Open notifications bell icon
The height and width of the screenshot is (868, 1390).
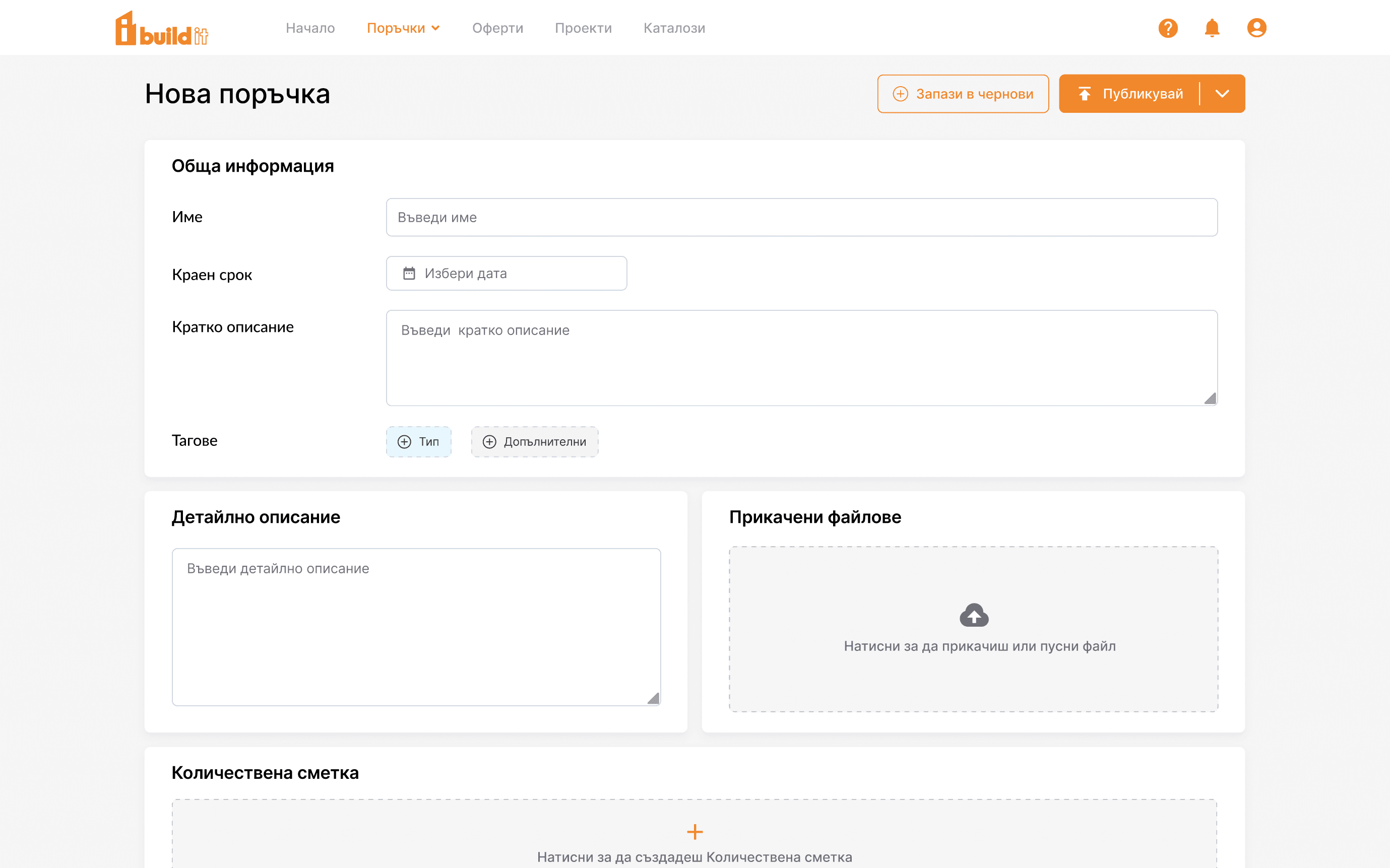coord(1212,28)
